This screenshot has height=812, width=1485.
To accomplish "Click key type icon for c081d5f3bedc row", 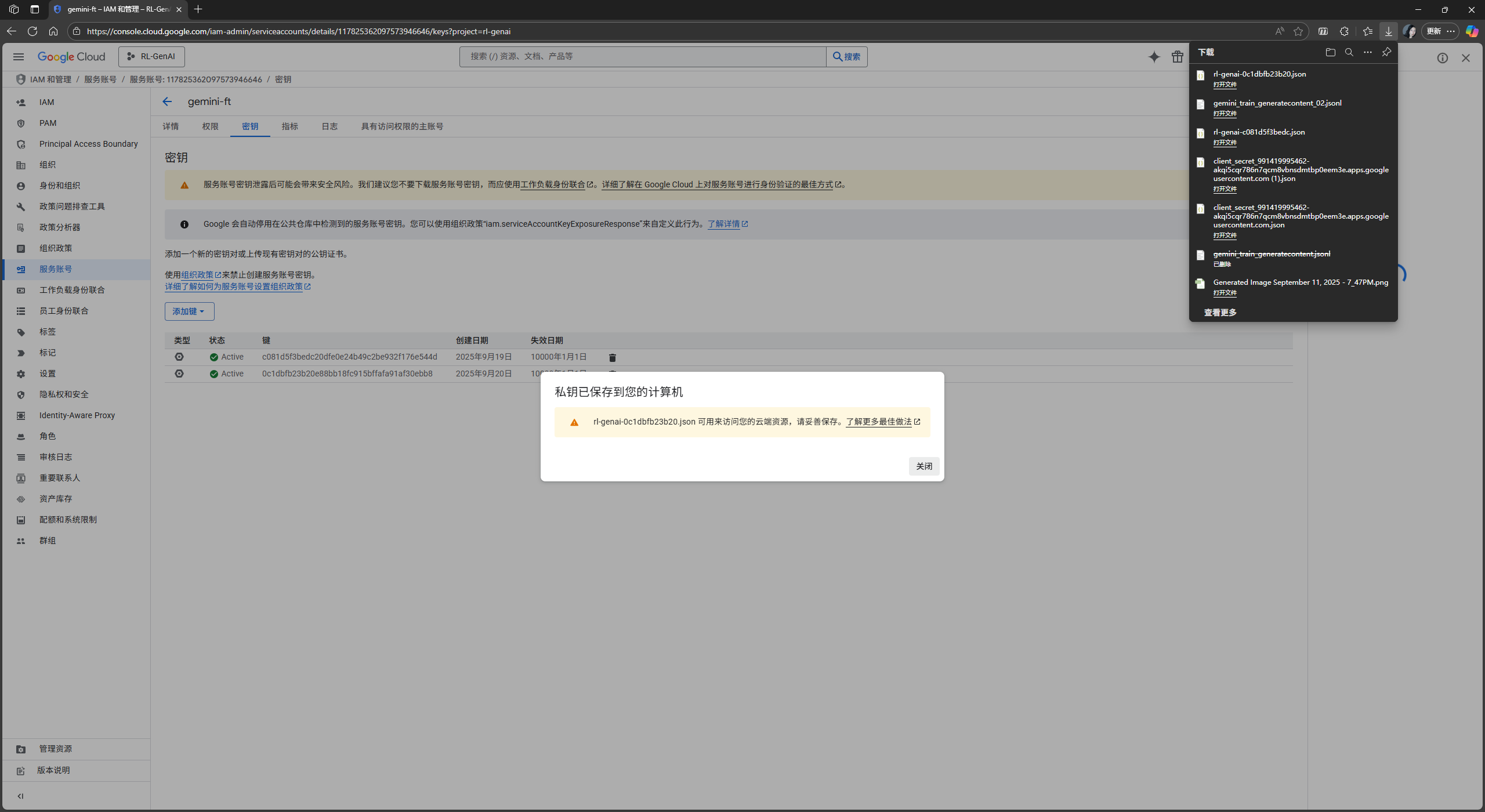I will 179,357.
